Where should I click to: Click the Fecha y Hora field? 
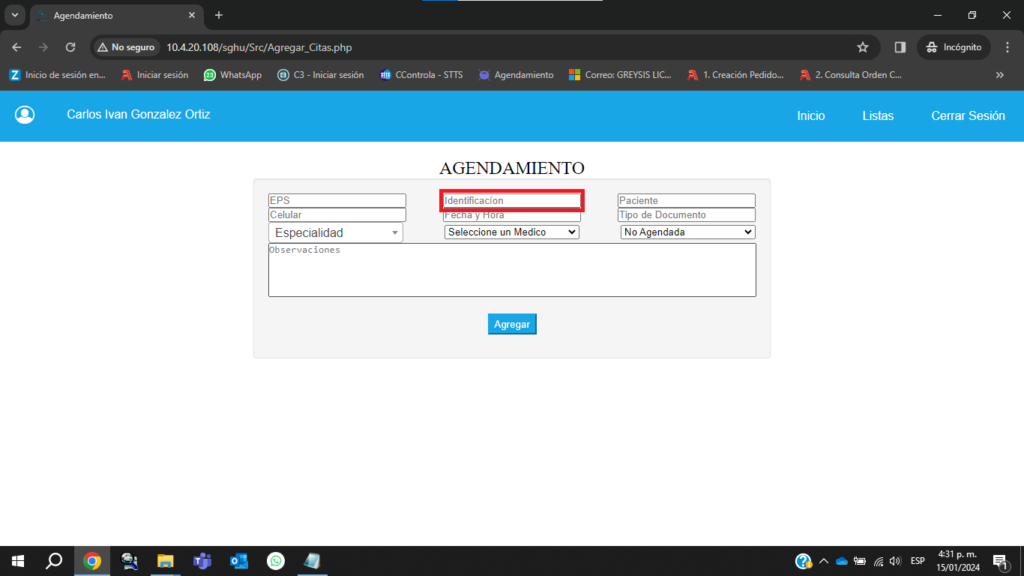pos(511,216)
